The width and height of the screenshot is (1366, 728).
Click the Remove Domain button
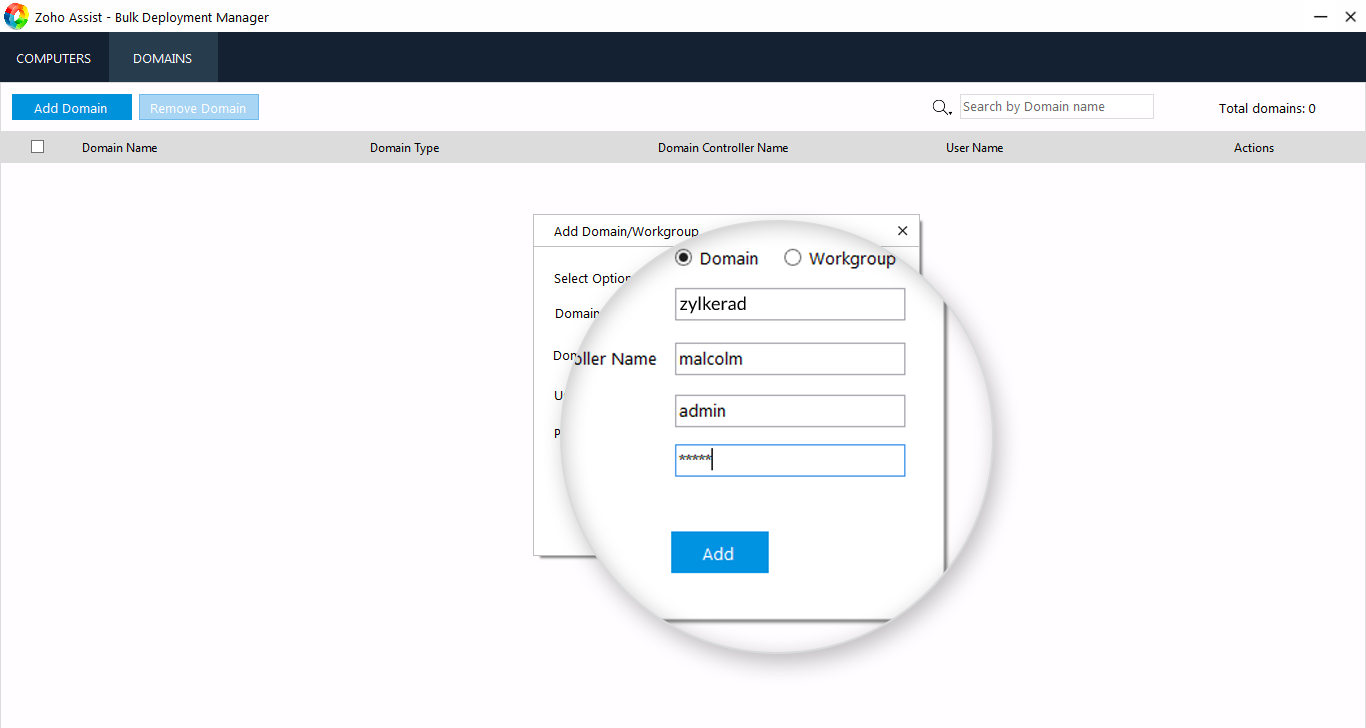[198, 108]
